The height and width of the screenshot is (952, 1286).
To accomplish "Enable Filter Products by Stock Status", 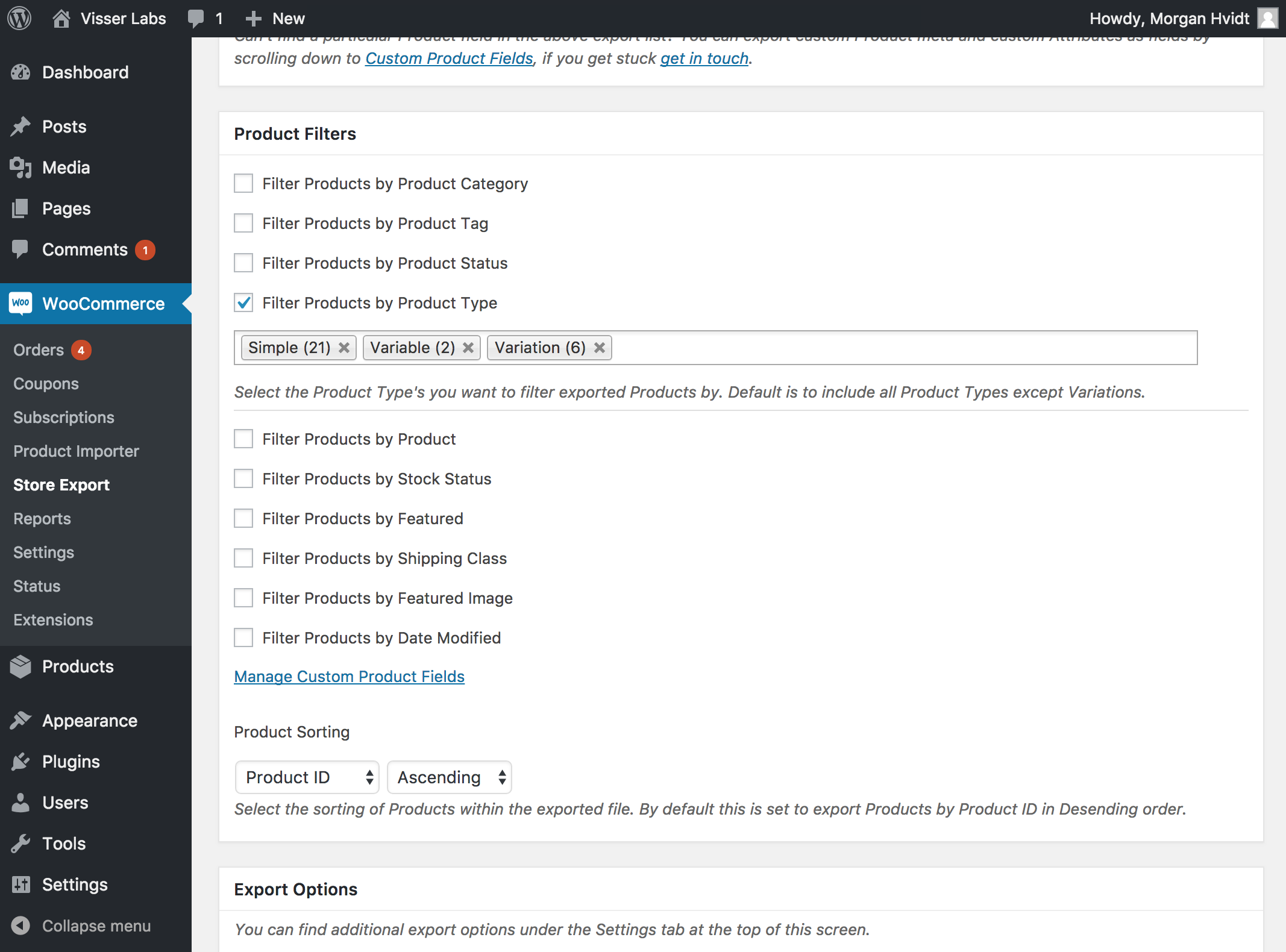I will (243, 478).
